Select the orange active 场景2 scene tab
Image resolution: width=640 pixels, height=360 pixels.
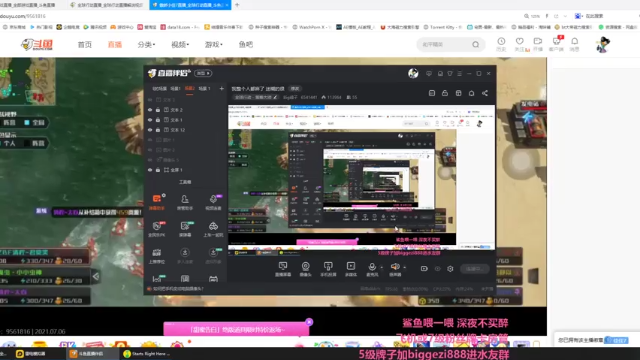pyautogui.click(x=189, y=88)
